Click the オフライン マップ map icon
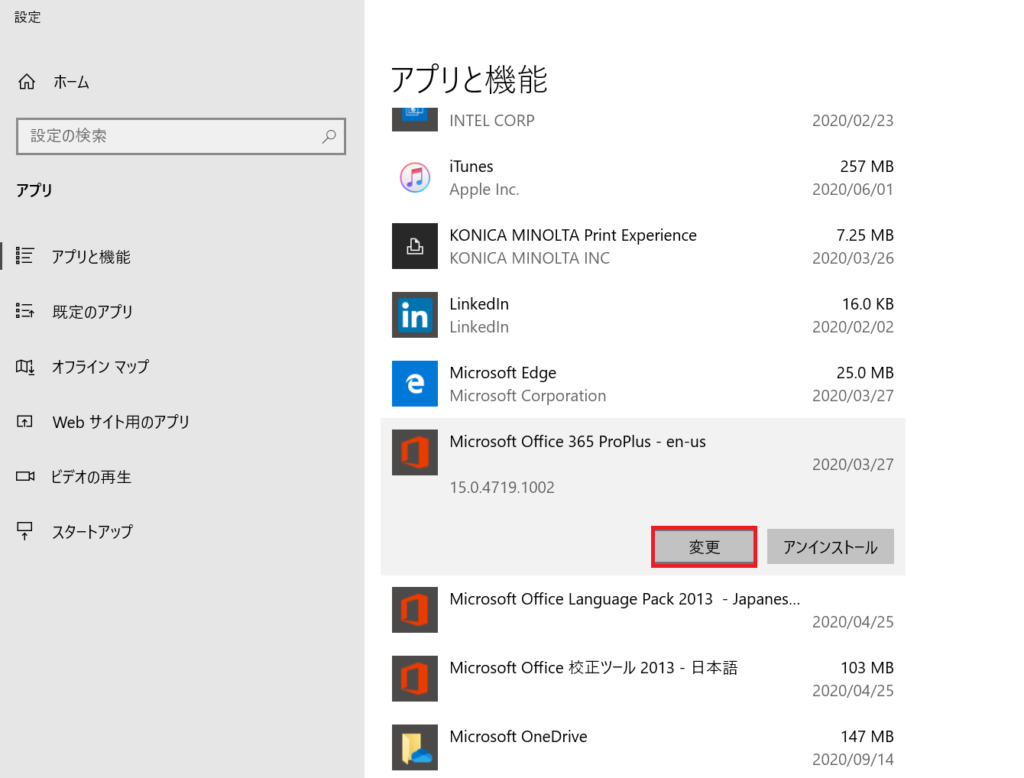This screenshot has height=778, width=1024. click(25, 366)
